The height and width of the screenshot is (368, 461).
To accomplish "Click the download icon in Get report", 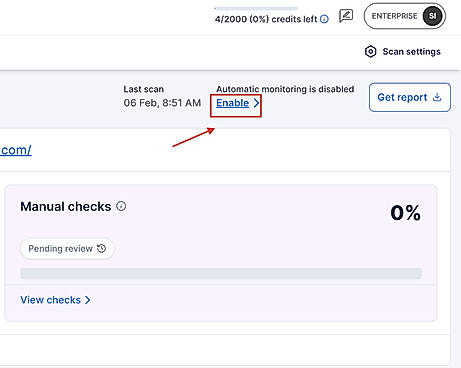I will 437,97.
